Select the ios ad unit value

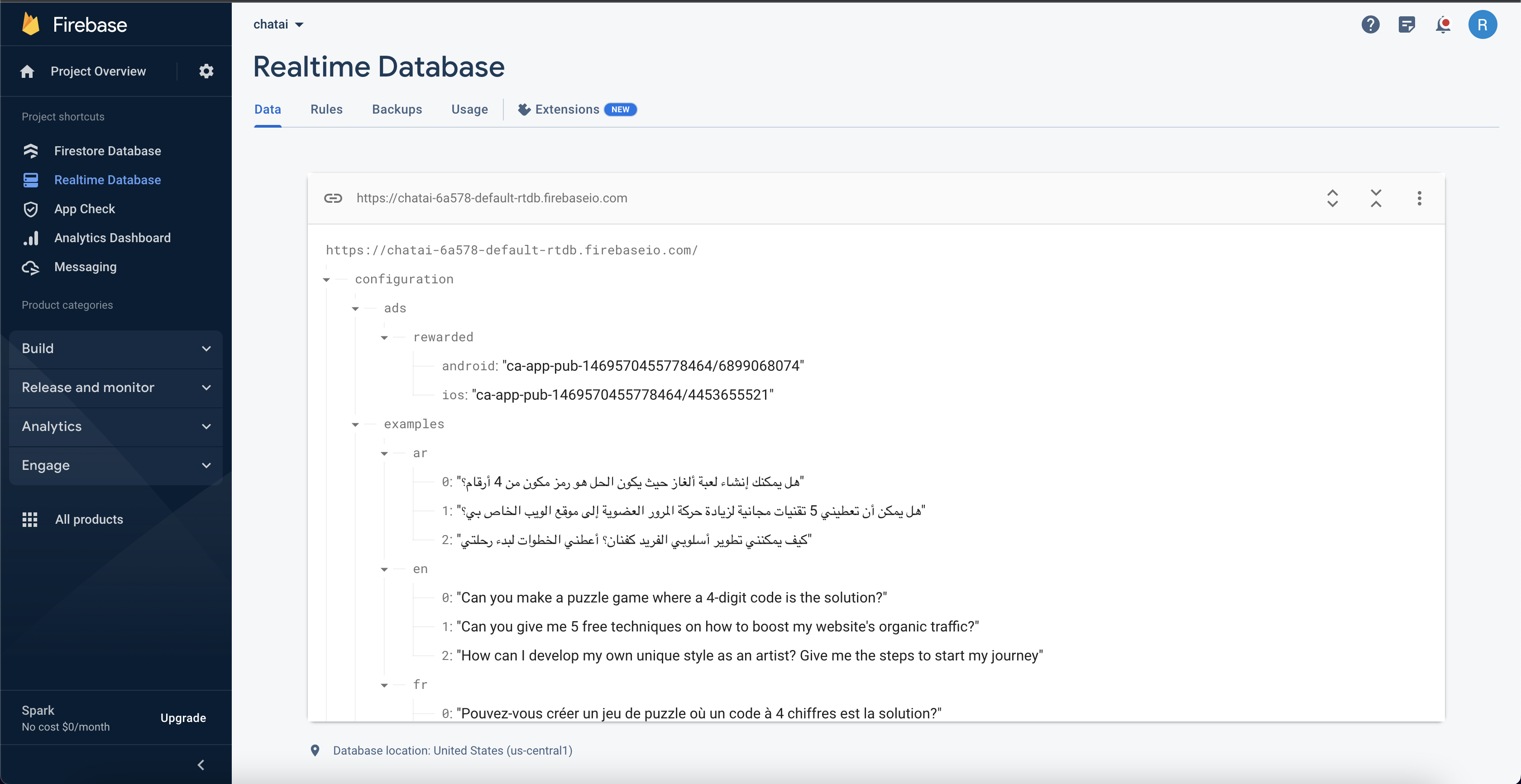(x=623, y=395)
